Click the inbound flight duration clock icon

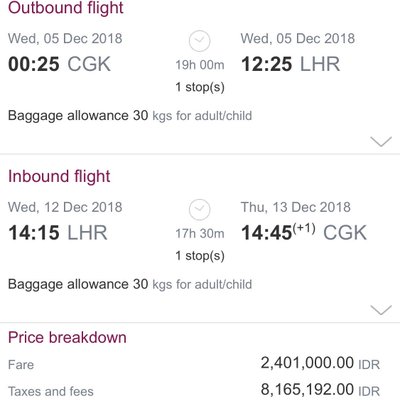click(199, 210)
